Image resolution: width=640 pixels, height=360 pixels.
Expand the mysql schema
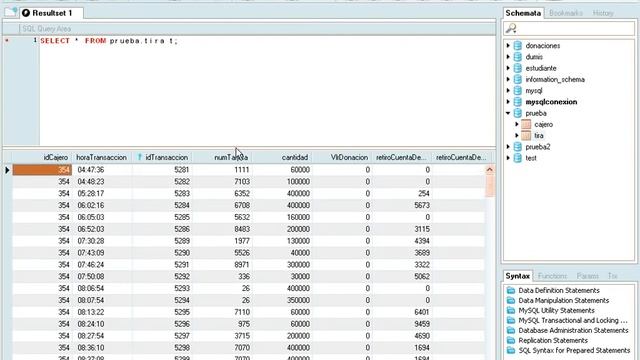tap(508, 91)
